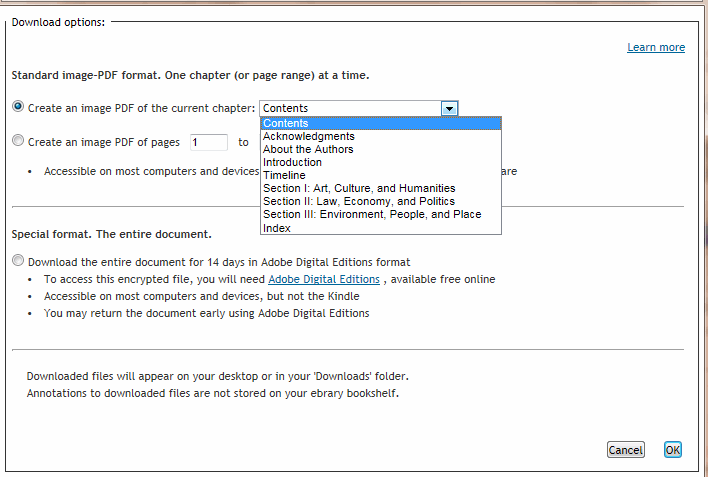Confirm with the OK button
This screenshot has width=708, height=477.
pos(673,450)
